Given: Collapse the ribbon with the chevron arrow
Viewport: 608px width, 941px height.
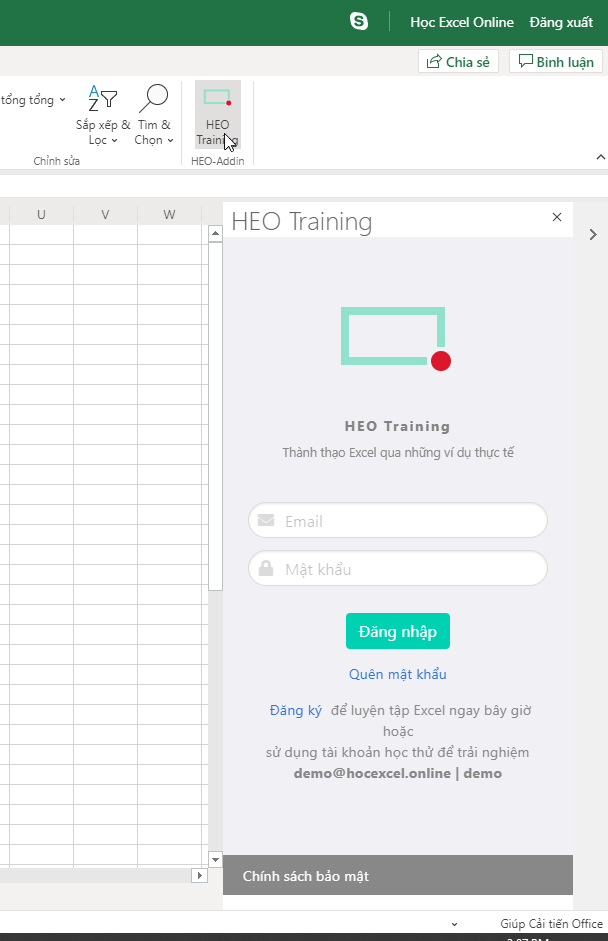Looking at the screenshot, I should tap(600, 157).
